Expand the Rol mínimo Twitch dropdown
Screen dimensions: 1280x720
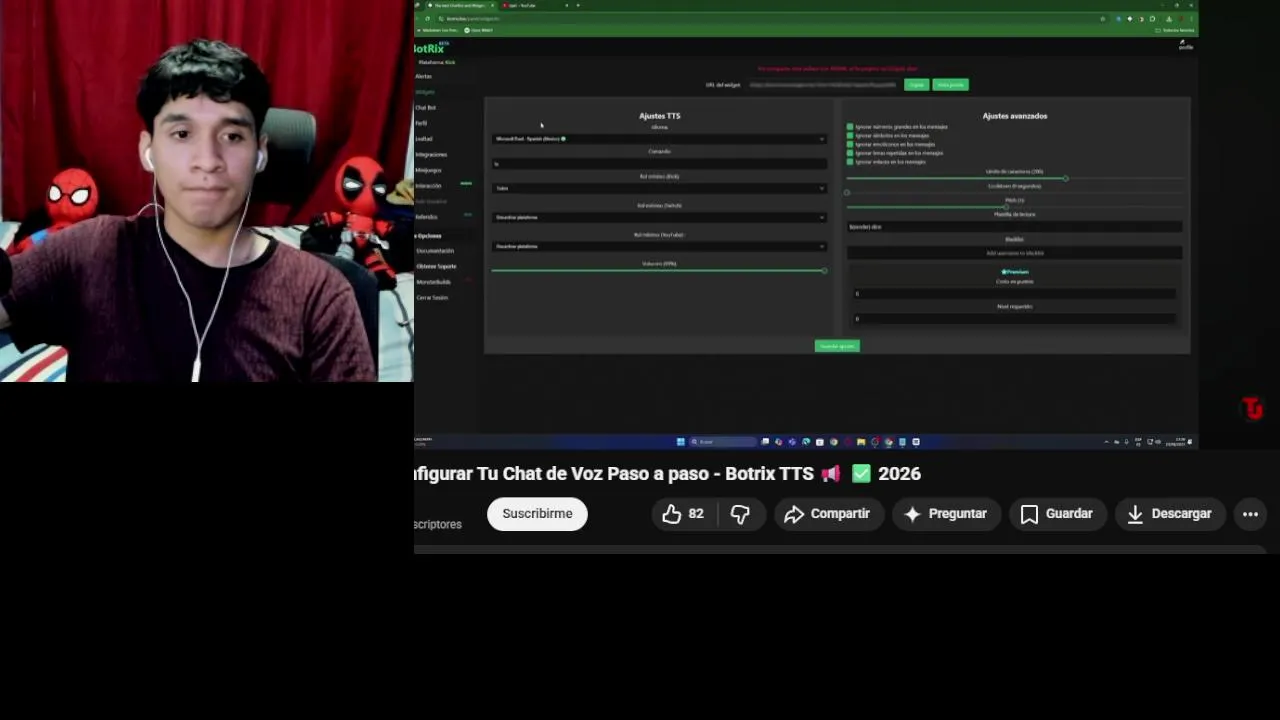click(x=659, y=217)
